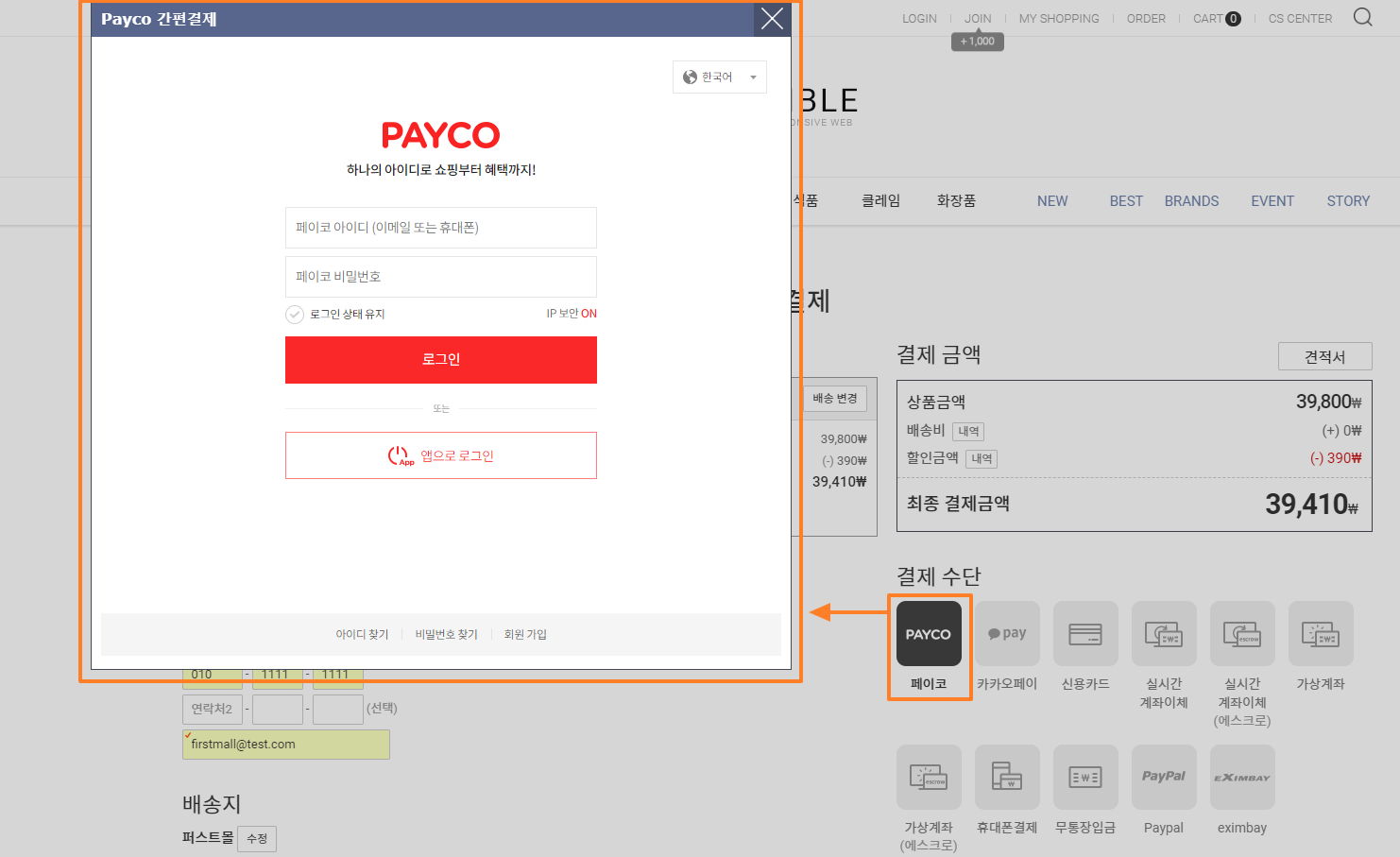Select escrow virtual account payment icon
Screen dimensions: 1400x857
[929, 778]
